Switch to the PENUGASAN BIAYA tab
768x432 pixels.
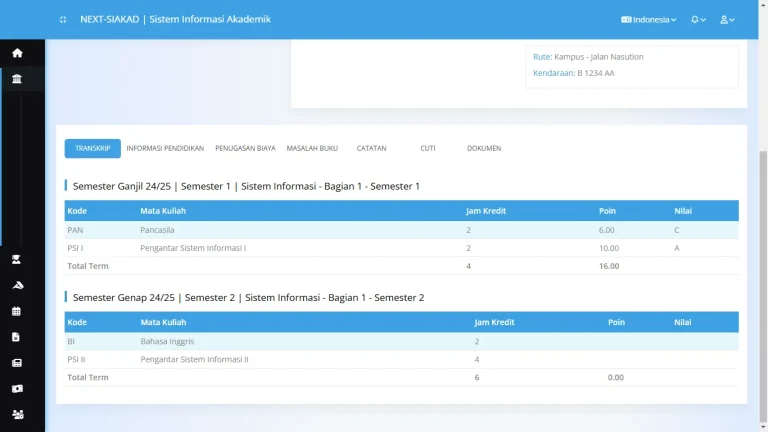(245, 148)
